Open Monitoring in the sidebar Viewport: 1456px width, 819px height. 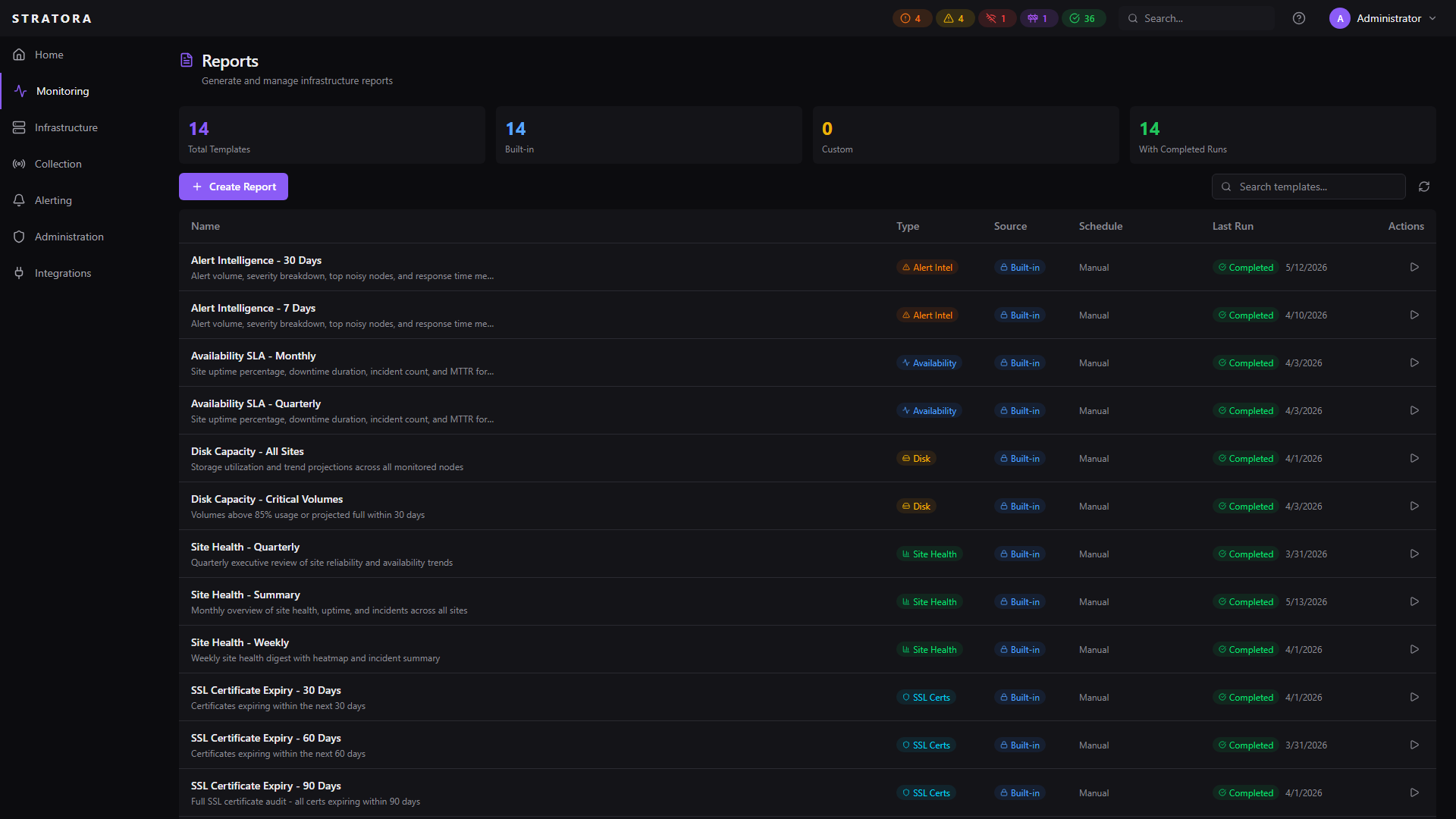point(83,91)
